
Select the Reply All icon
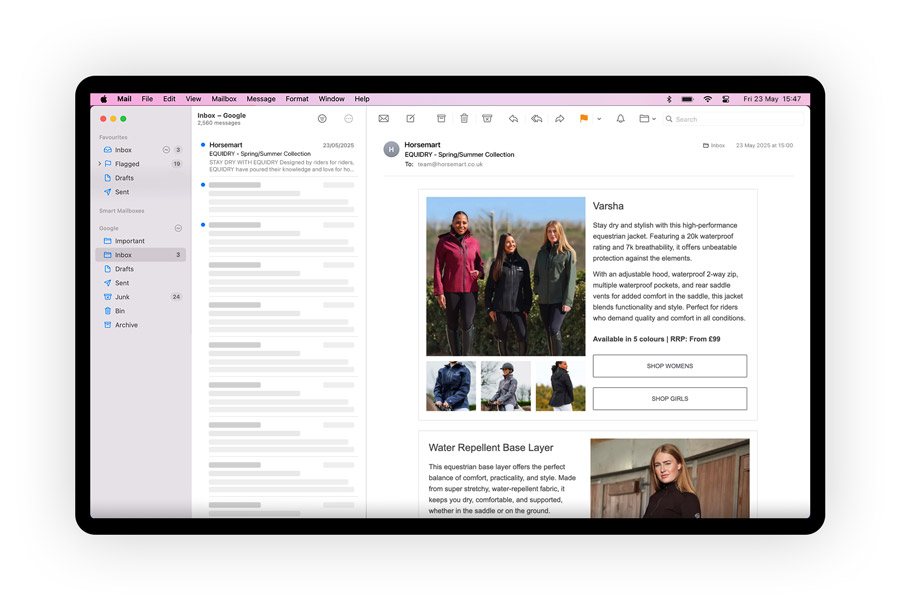(536, 118)
